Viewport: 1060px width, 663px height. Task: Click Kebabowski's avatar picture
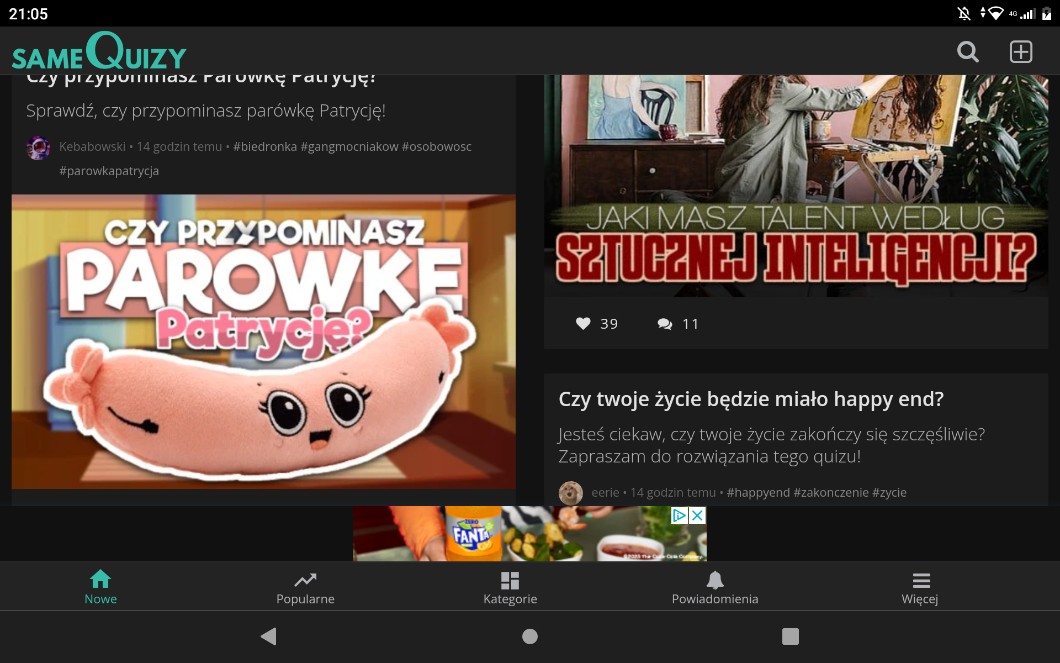(x=39, y=148)
